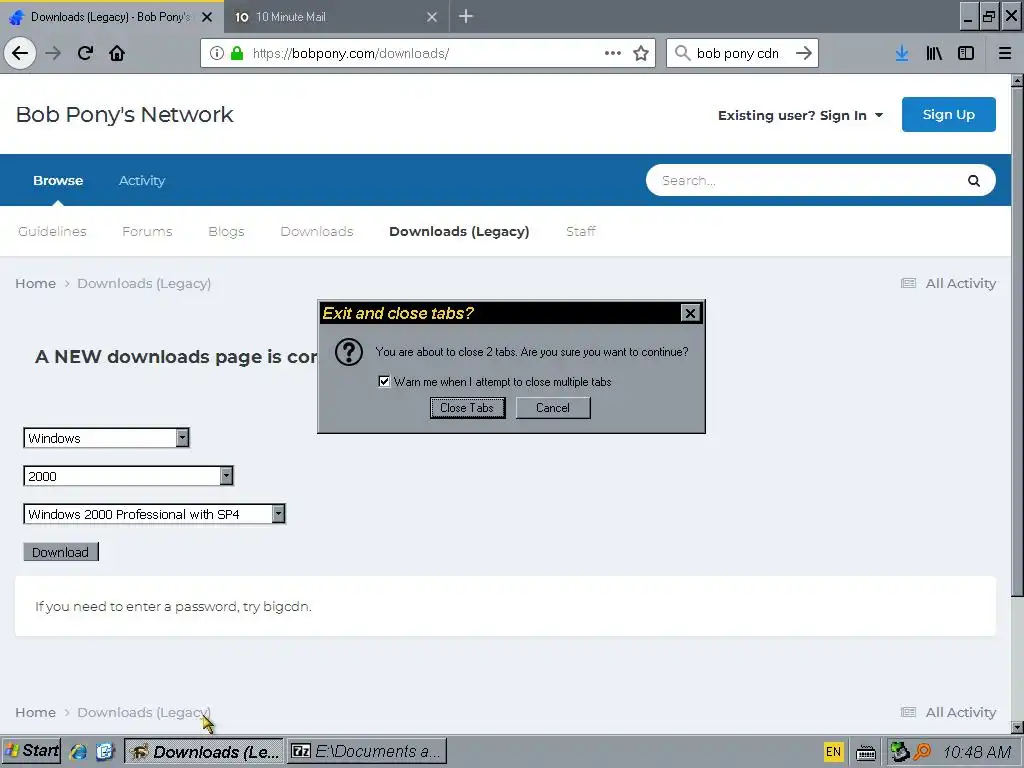Viewport: 1024px width, 768px height.
Task: Reload the page with the refresh icon
Action: coord(85,53)
